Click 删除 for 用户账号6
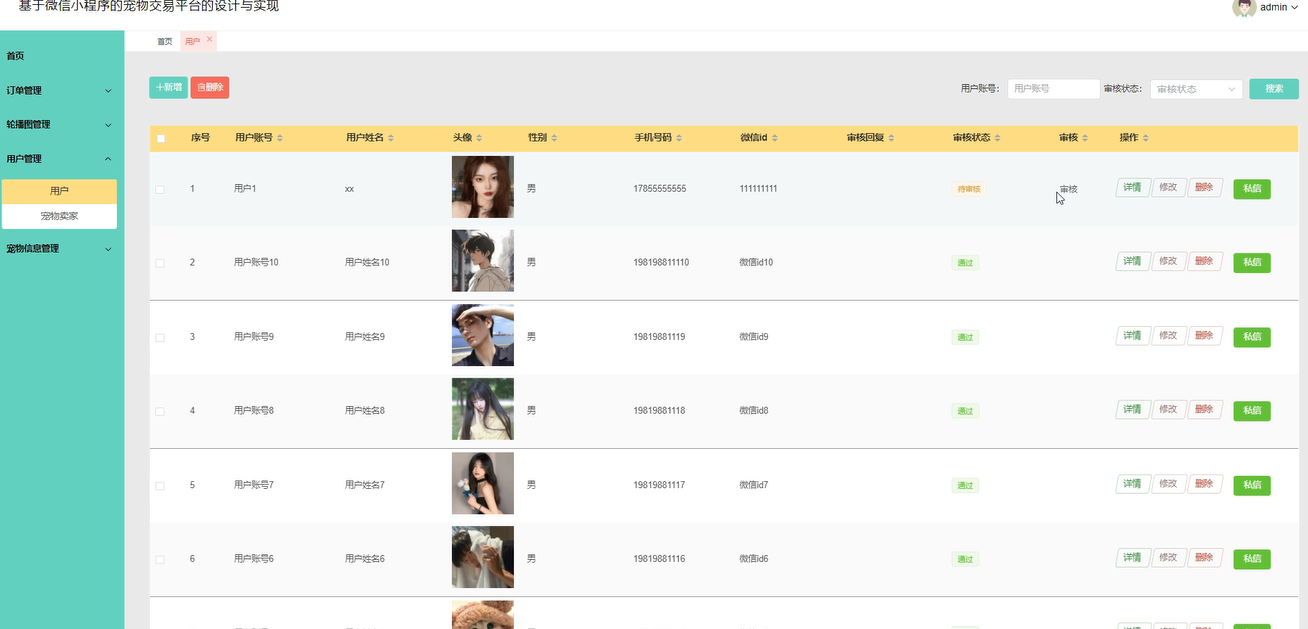The height and width of the screenshot is (629, 1308). pos(1204,557)
